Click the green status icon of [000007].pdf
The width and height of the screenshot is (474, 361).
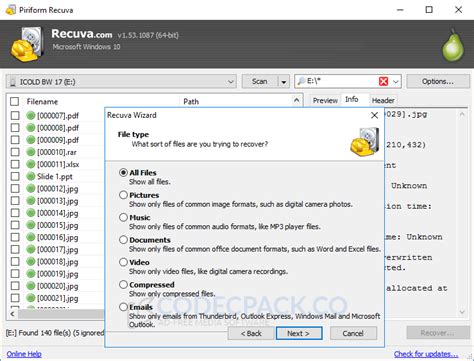pyautogui.click(x=31, y=115)
